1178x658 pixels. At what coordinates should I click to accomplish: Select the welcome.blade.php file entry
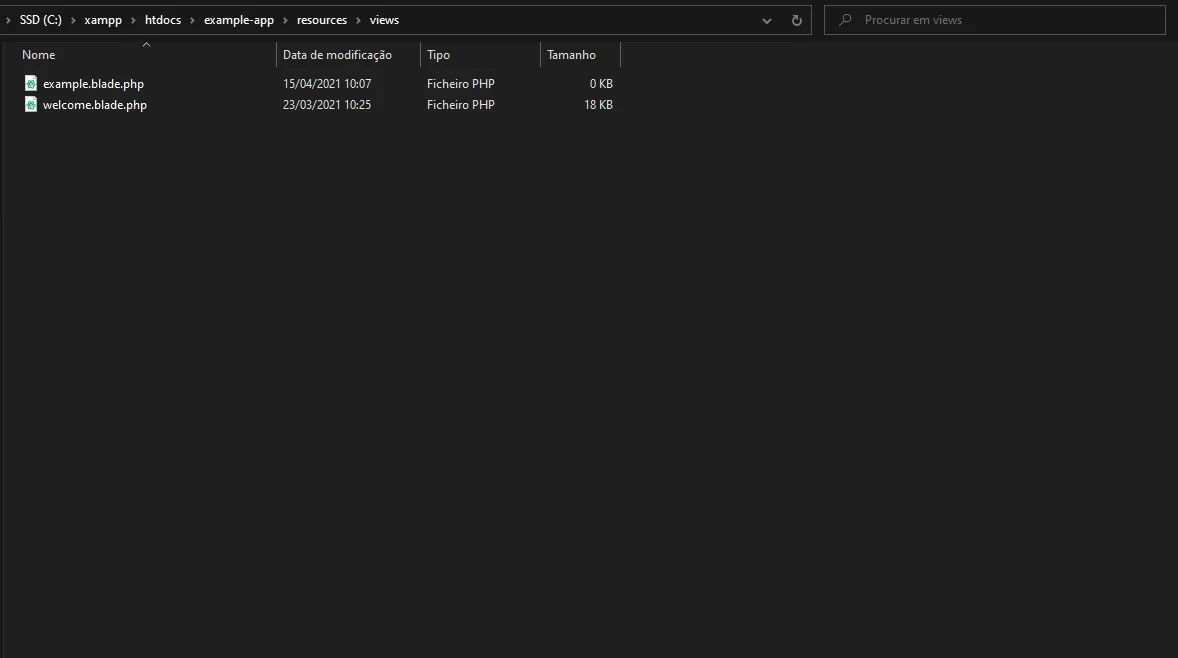(95, 104)
